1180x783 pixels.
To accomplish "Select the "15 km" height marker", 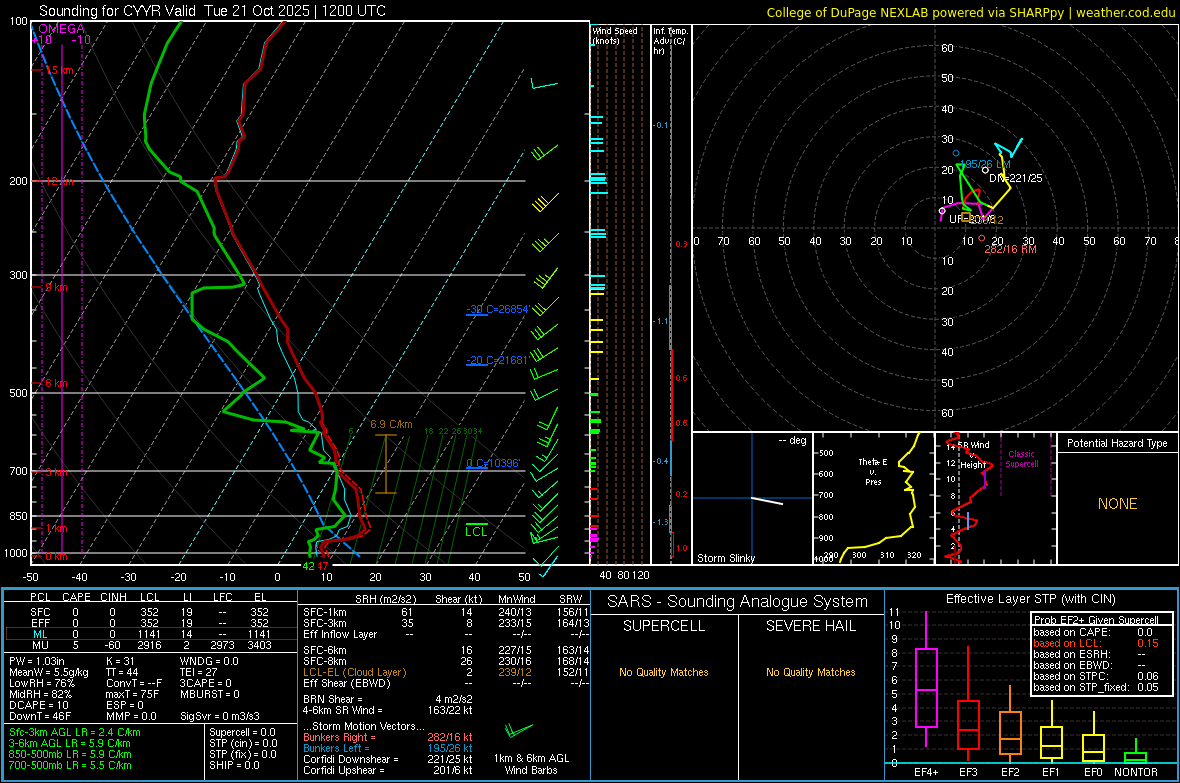I will 59,70.
